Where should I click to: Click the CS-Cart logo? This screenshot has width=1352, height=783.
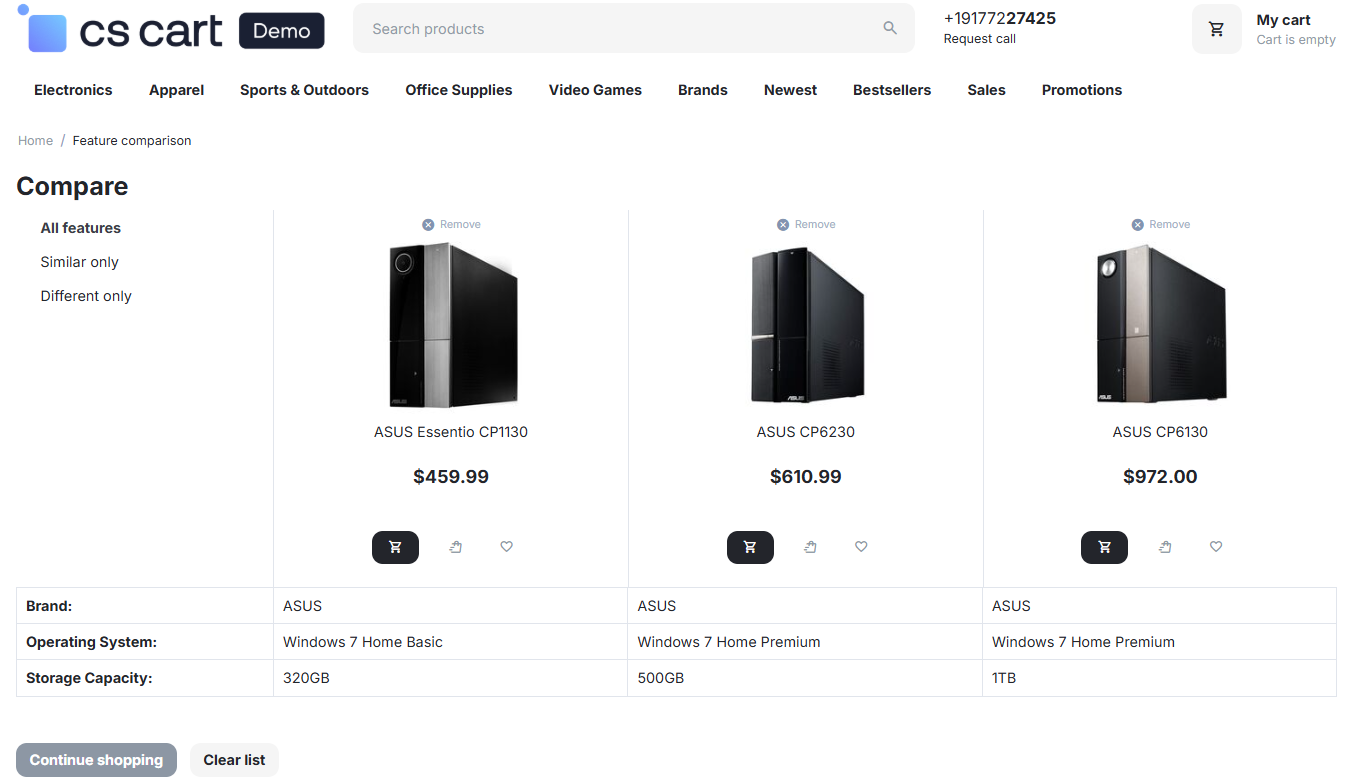pyautogui.click(x=171, y=30)
